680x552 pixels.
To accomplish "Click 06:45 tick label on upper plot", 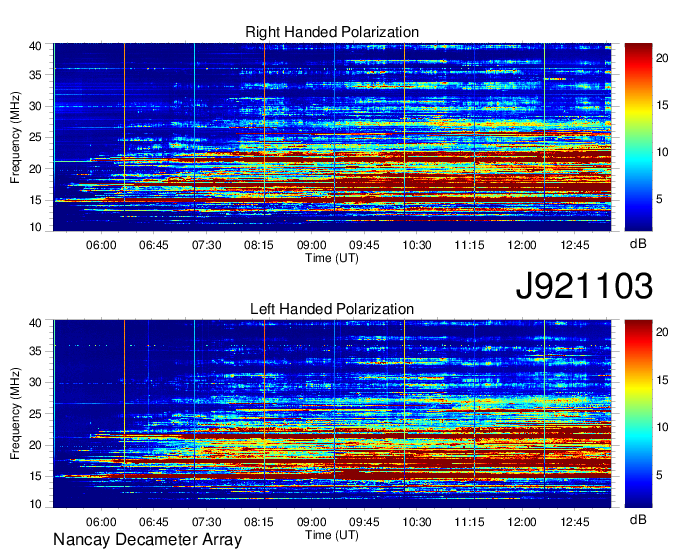I will (x=154, y=245).
